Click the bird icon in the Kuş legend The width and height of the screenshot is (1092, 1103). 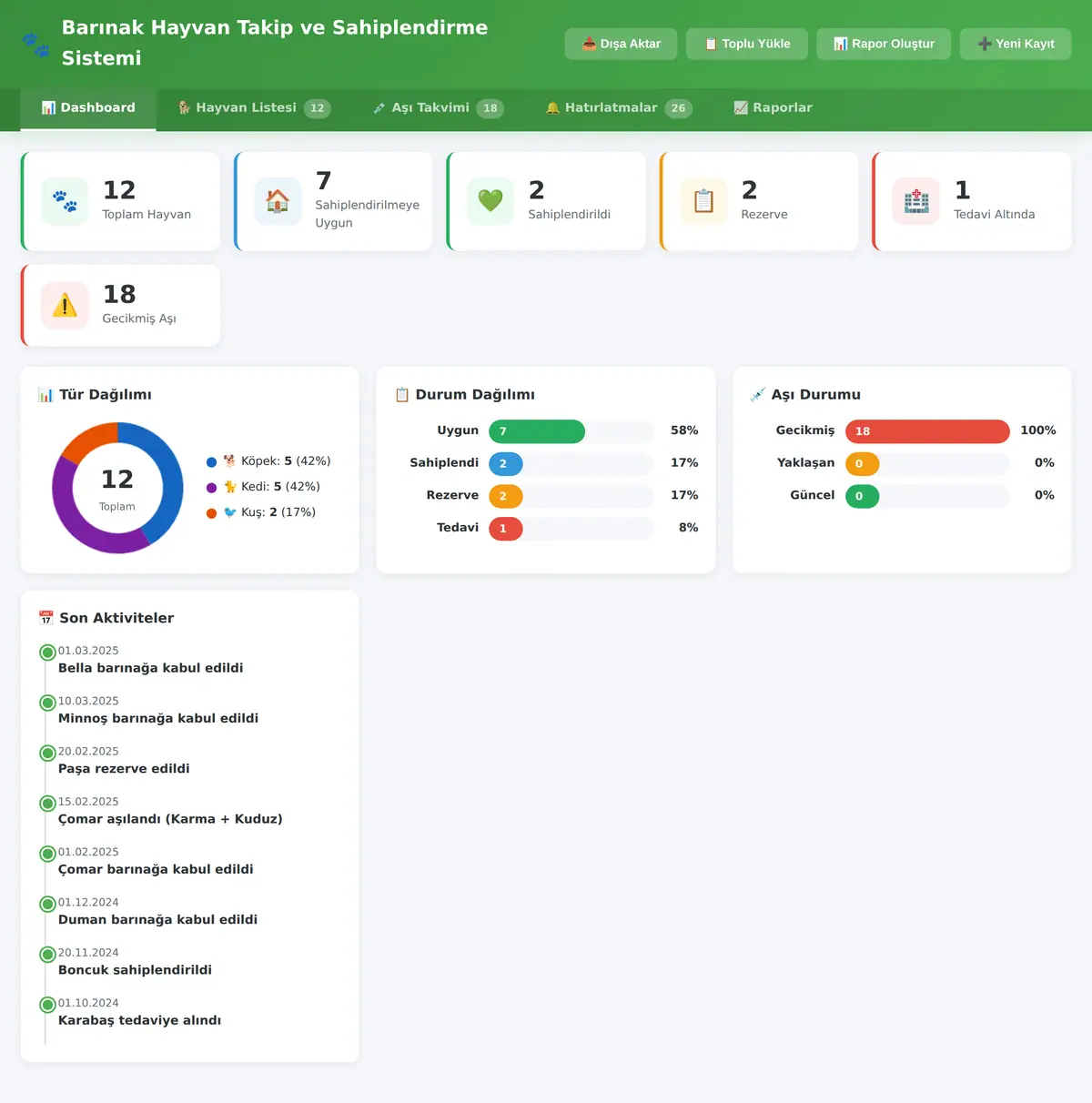coord(229,512)
